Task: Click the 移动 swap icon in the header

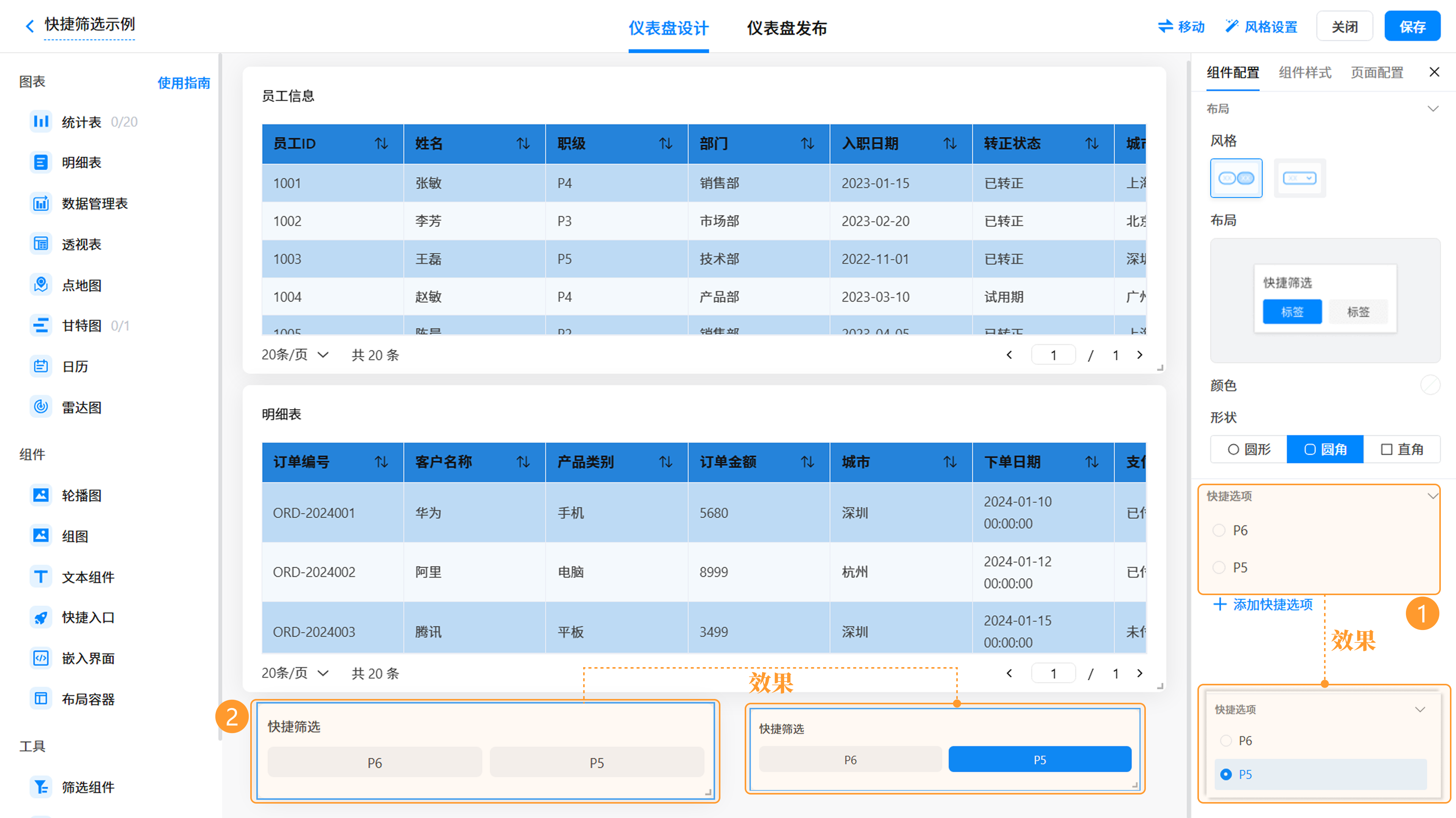Action: (1166, 26)
